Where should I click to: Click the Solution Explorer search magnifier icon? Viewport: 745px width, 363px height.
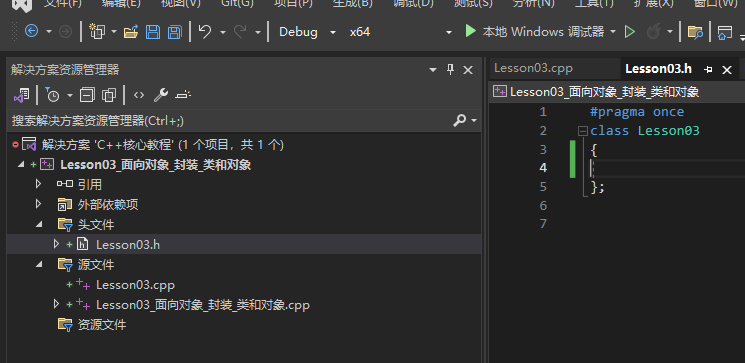[x=459, y=120]
